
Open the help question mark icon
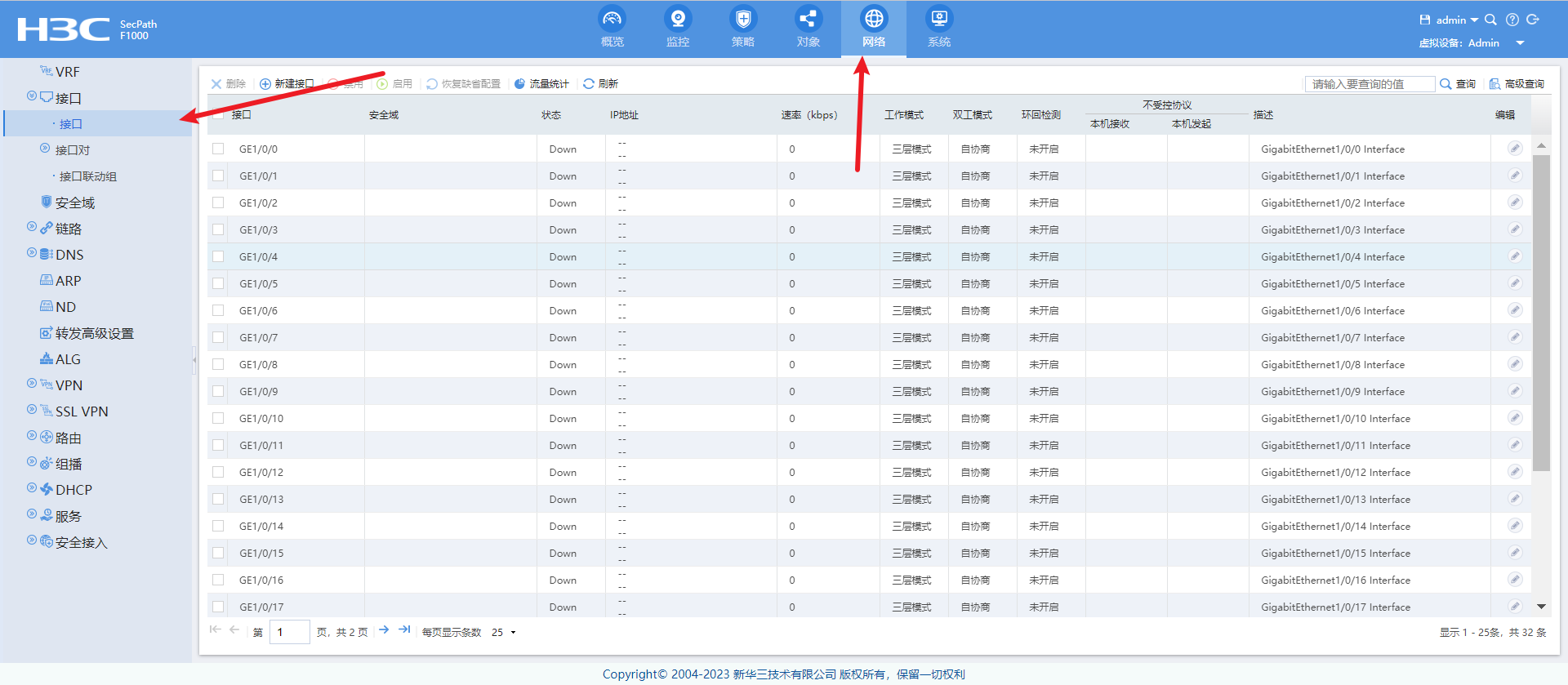(1512, 20)
